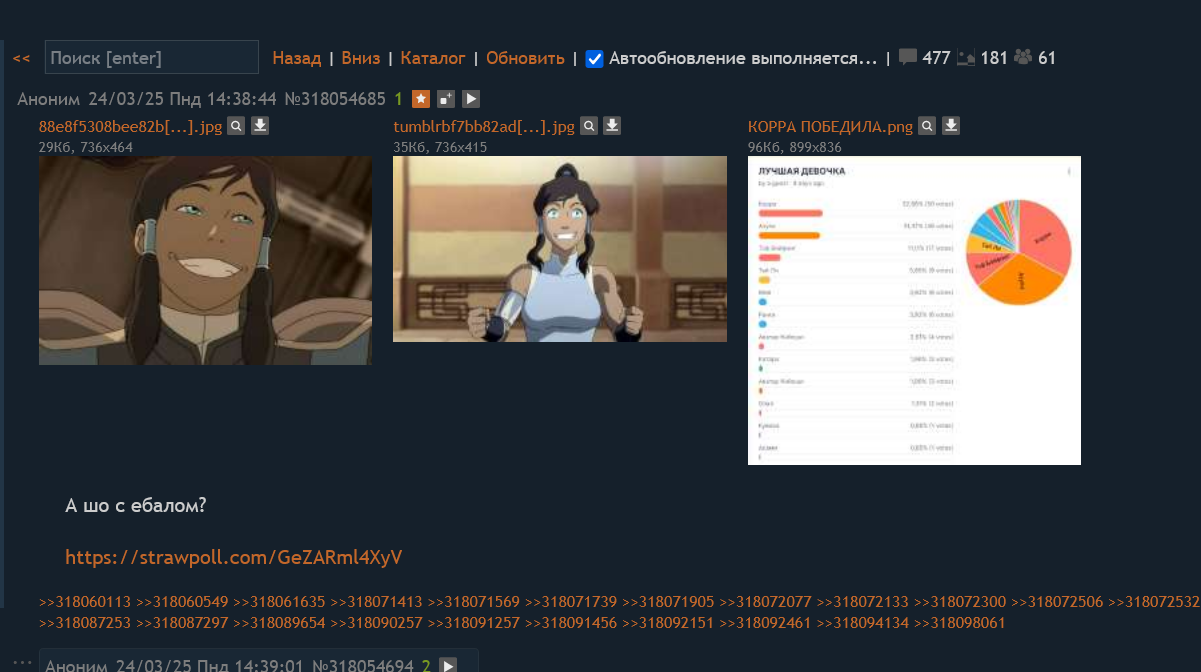Click magnifier icon next to КОРРА ПОБЕДИЛА.png
The height and width of the screenshot is (672, 1201).
tap(927, 126)
